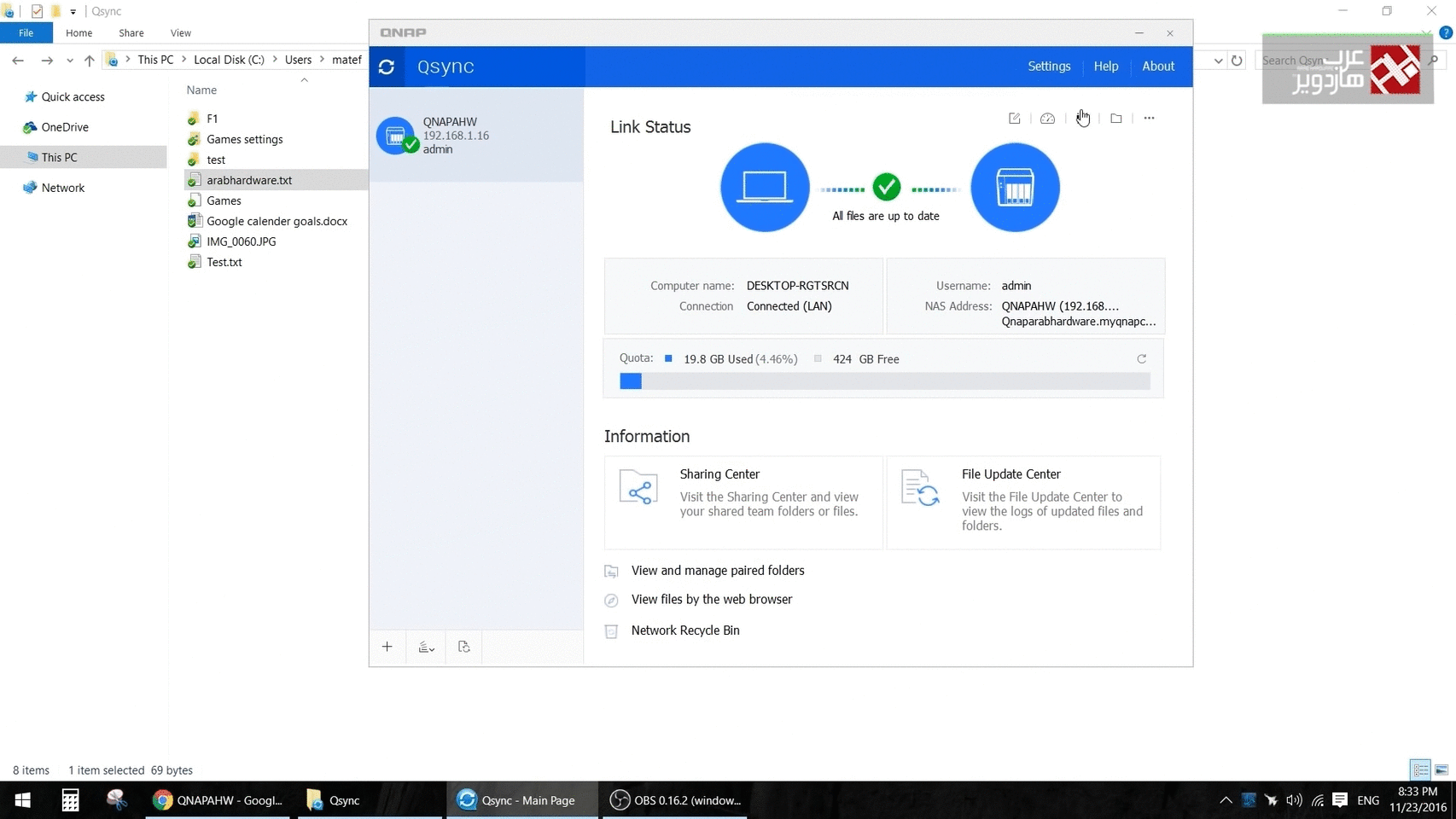Select the Test.txt file

point(224,262)
